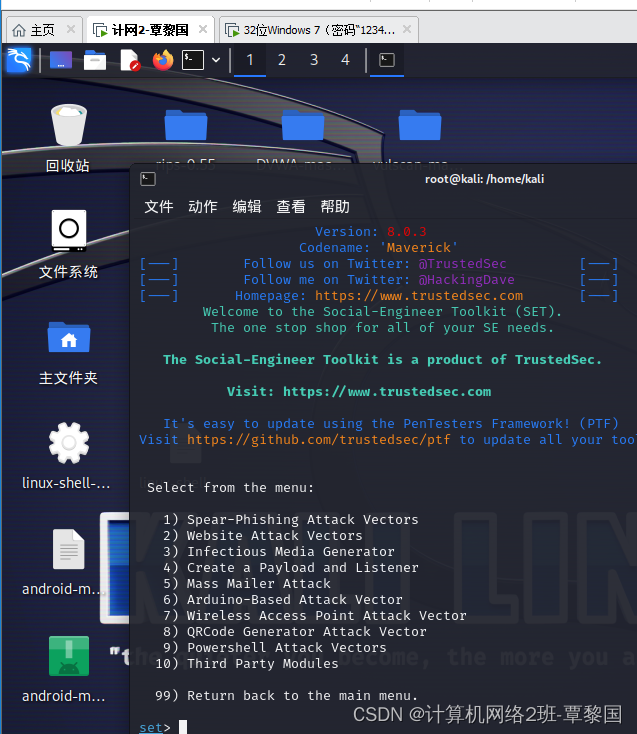Click Mass Mailer Attack menu line

pyautogui.click(x=247, y=583)
